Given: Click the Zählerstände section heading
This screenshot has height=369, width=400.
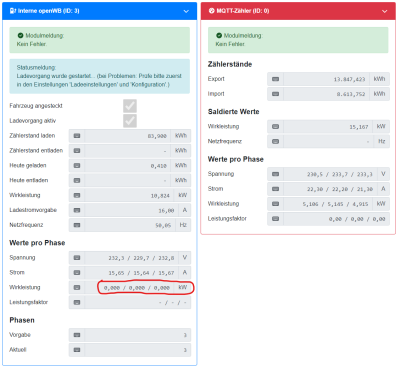Looking at the screenshot, I should 230,64.
